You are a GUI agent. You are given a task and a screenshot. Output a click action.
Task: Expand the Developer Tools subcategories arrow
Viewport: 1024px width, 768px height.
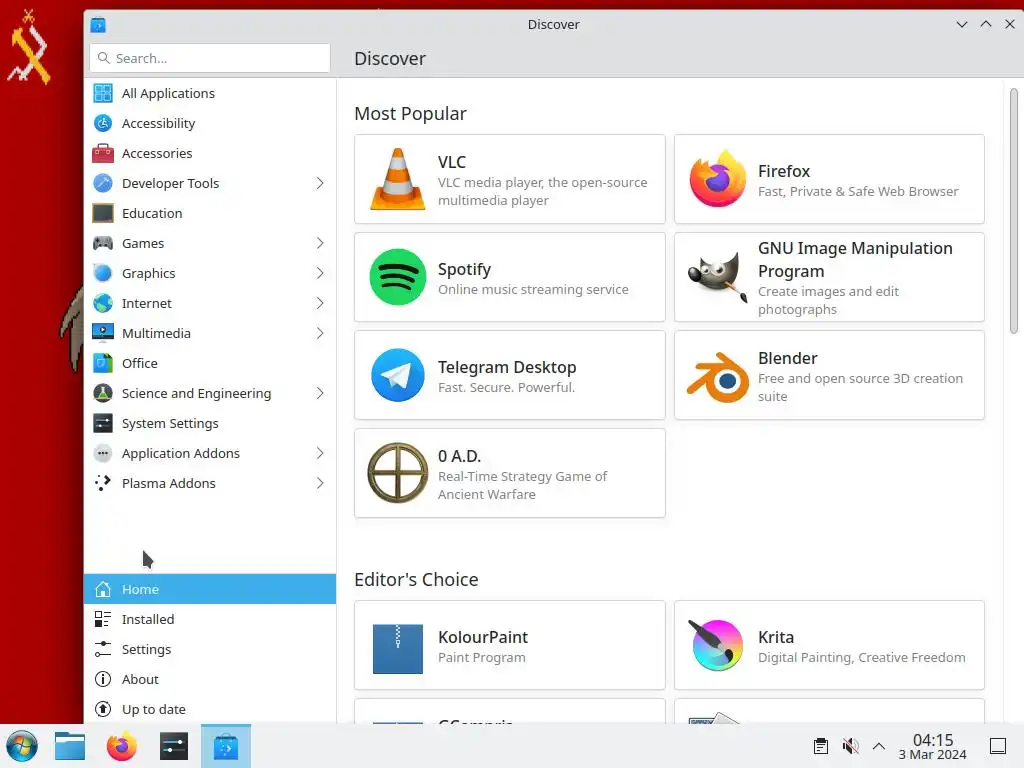click(x=320, y=183)
